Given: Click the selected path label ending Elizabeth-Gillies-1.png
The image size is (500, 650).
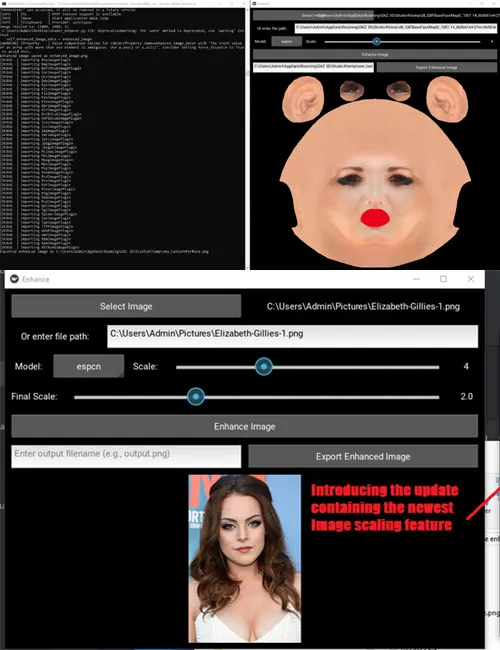Looking at the screenshot, I should 363,306.
